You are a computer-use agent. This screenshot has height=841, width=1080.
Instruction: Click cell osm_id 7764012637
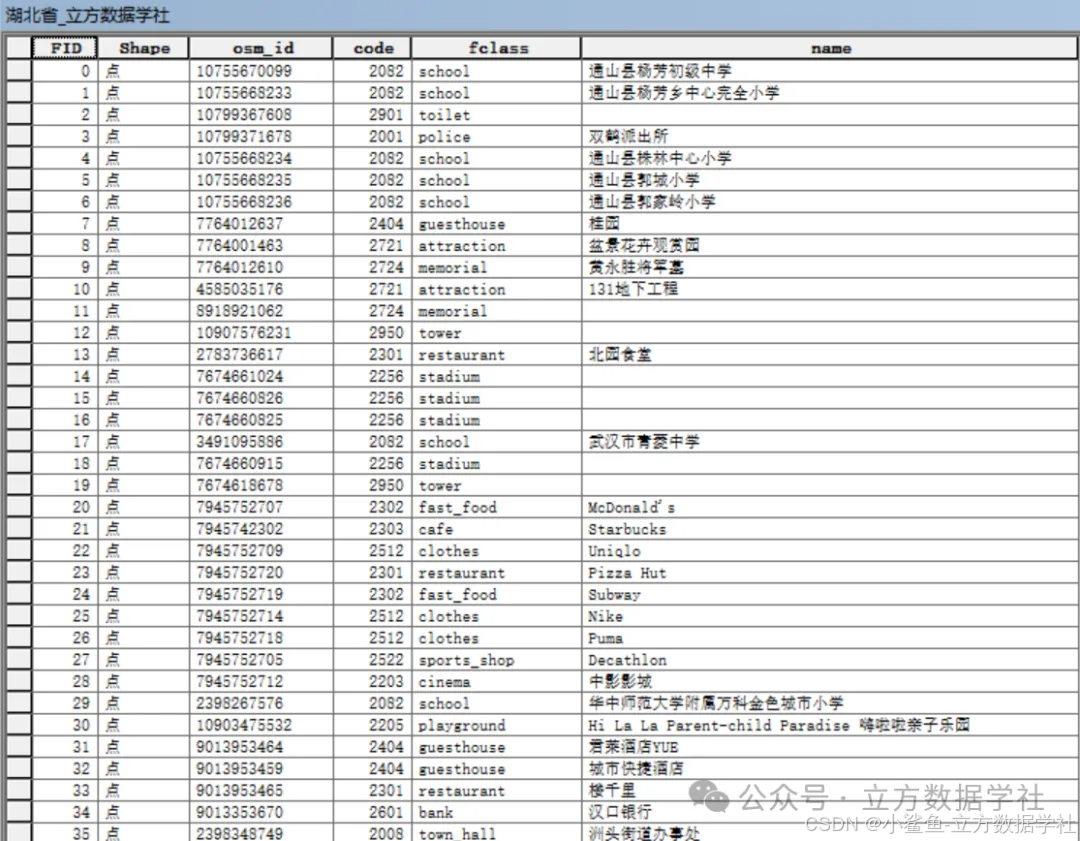[x=262, y=224]
